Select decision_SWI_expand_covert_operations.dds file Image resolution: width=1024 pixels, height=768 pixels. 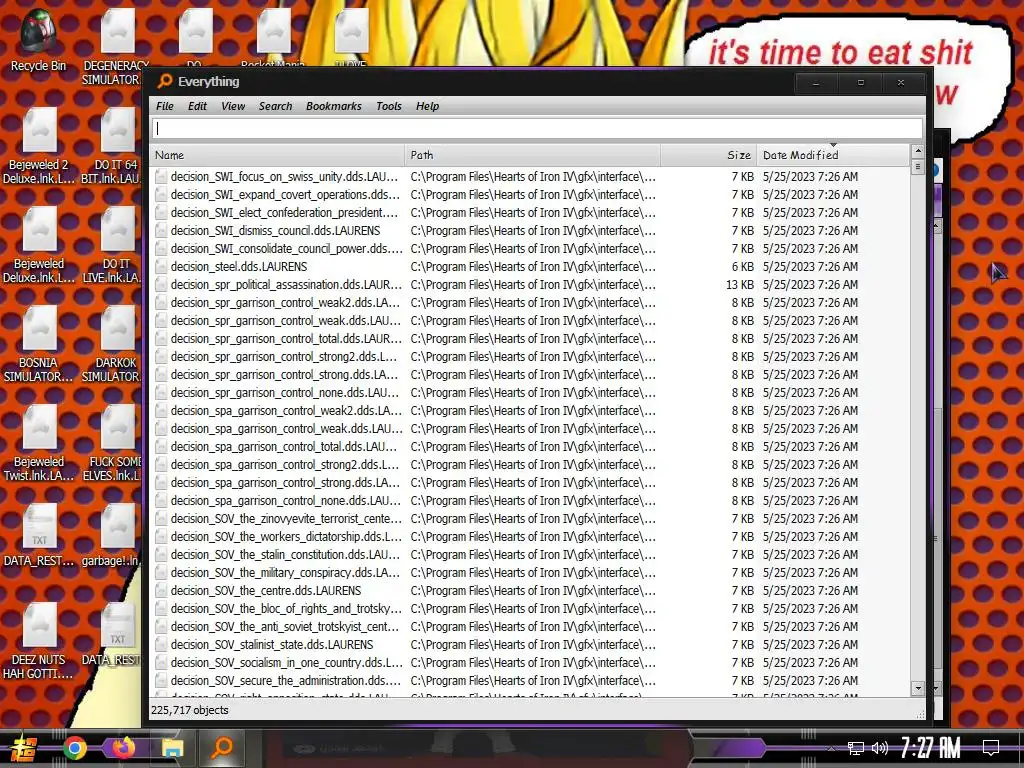click(285, 195)
